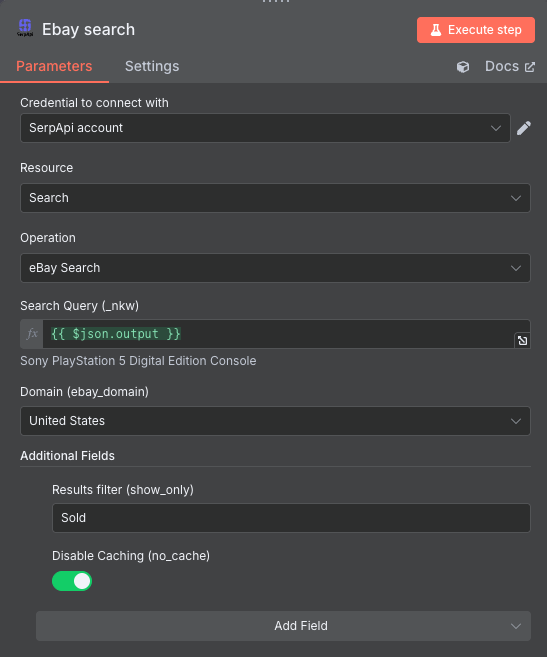Open the Domain dropdown showing United States
Screen dimensions: 547x657
point(275,421)
